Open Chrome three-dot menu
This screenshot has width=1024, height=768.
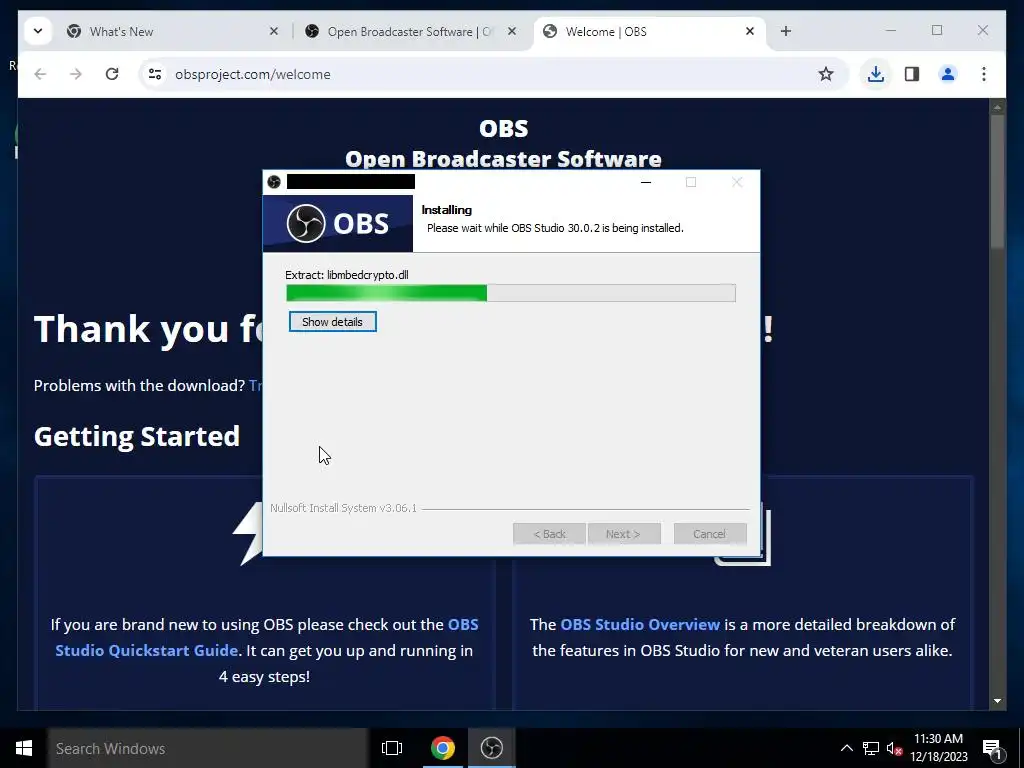coord(984,74)
